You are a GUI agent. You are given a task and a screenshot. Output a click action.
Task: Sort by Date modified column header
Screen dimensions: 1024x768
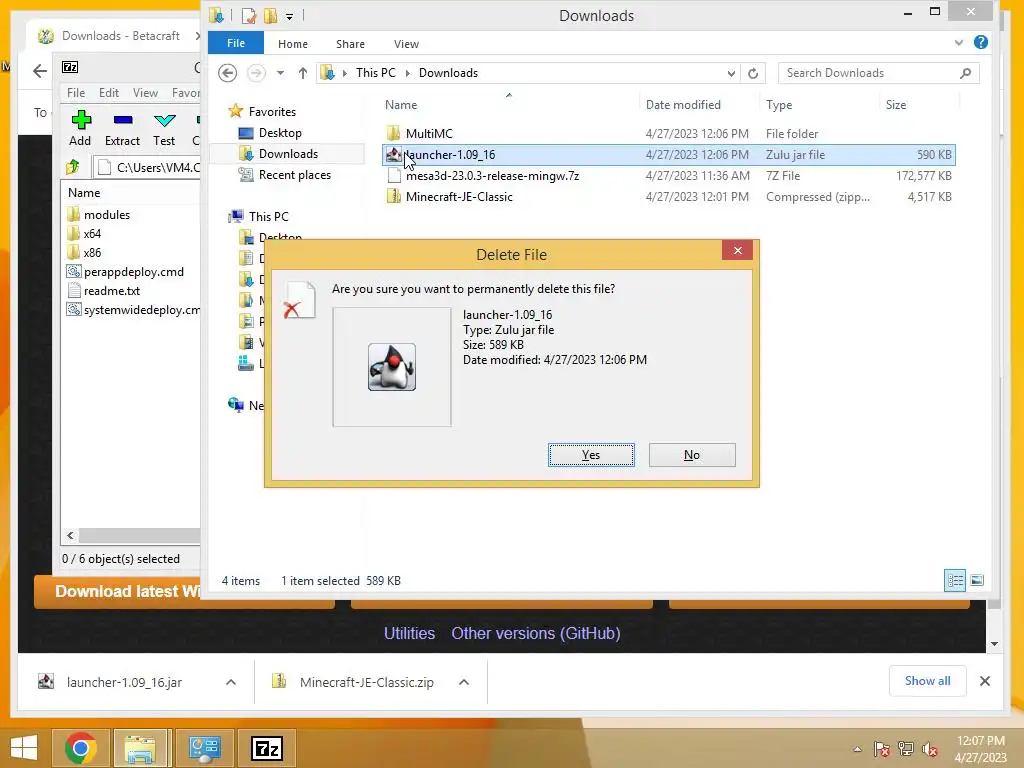pos(683,105)
